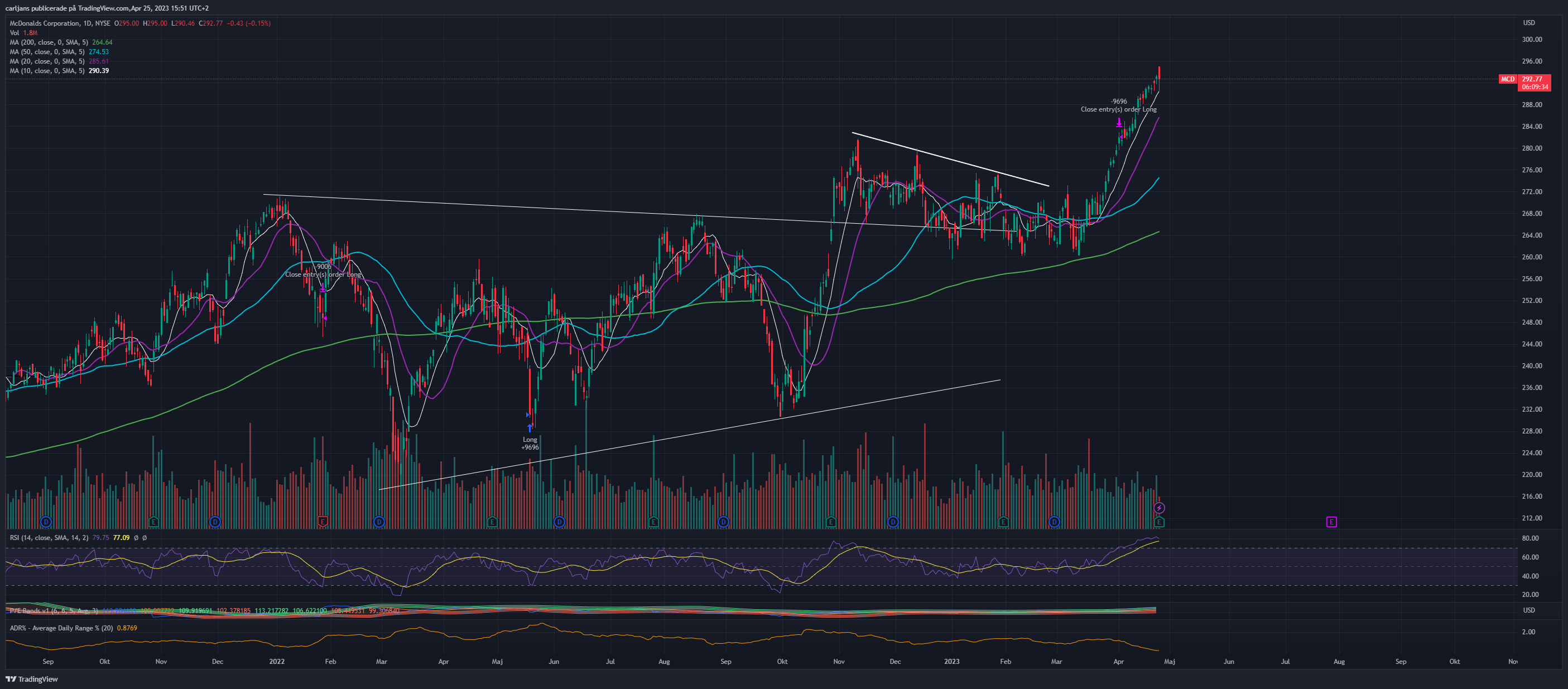Click the TradingView logo at the bottom left
The width and height of the screenshot is (1568, 689).
(32, 678)
